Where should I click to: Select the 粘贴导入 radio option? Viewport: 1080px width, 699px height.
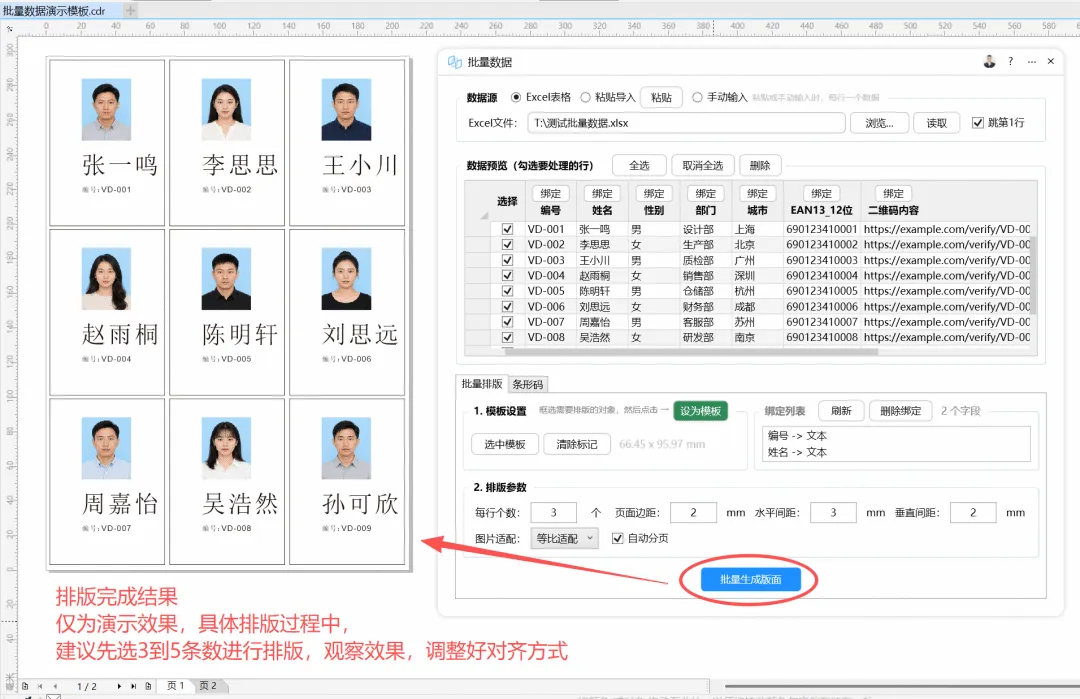point(585,97)
